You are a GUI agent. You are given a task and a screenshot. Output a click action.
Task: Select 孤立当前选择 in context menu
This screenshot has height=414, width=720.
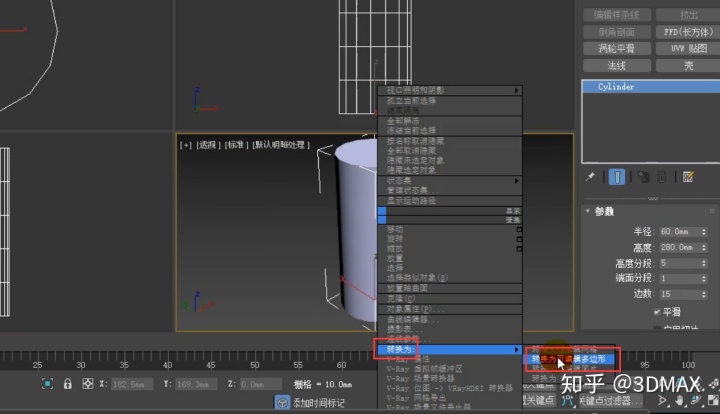[450, 101]
